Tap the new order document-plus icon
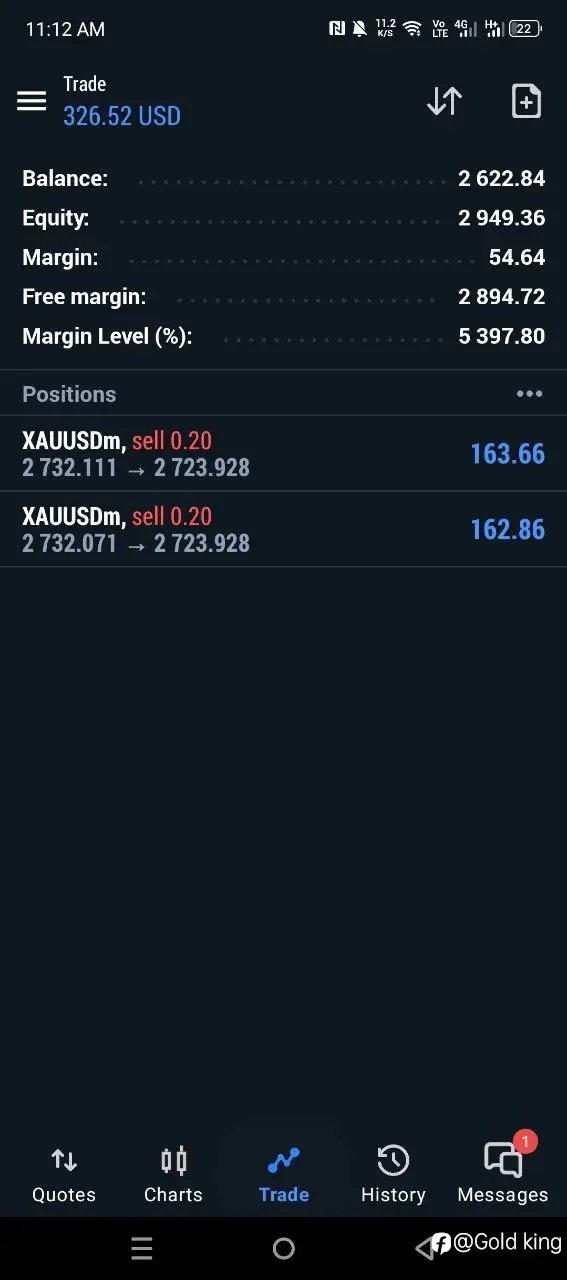The width and height of the screenshot is (567, 1280). point(526,101)
